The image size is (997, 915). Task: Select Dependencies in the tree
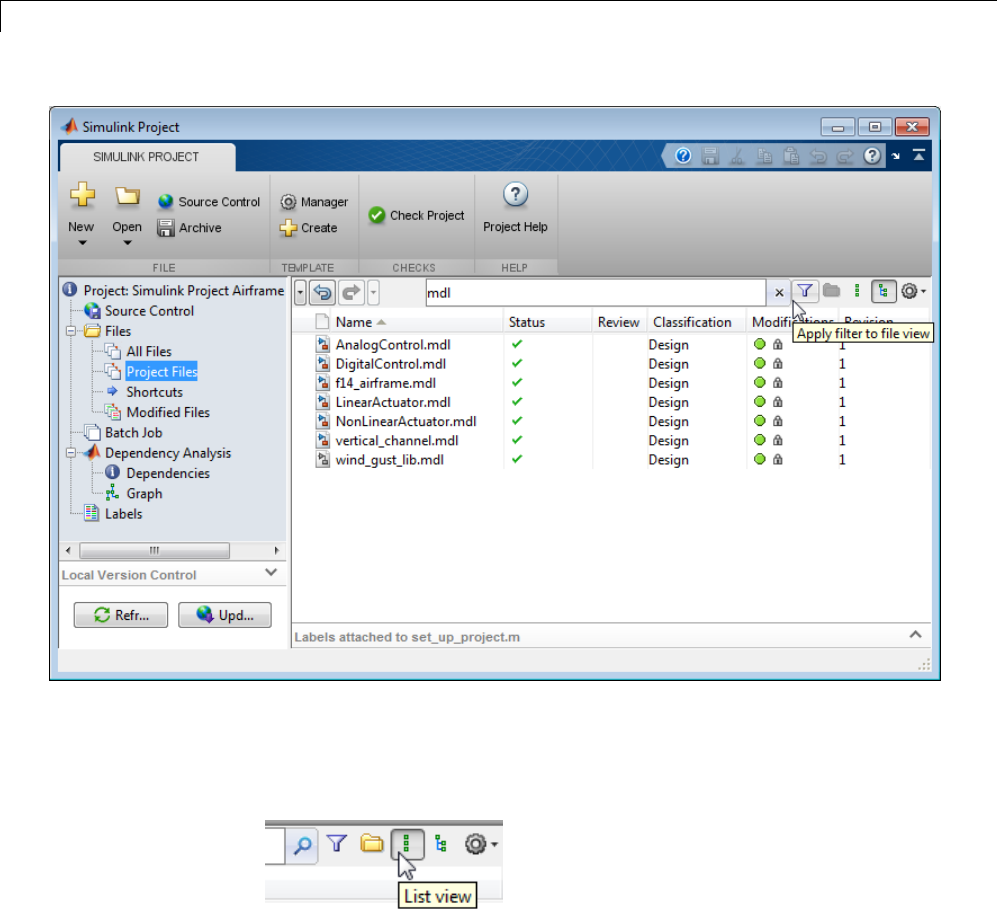(x=168, y=474)
